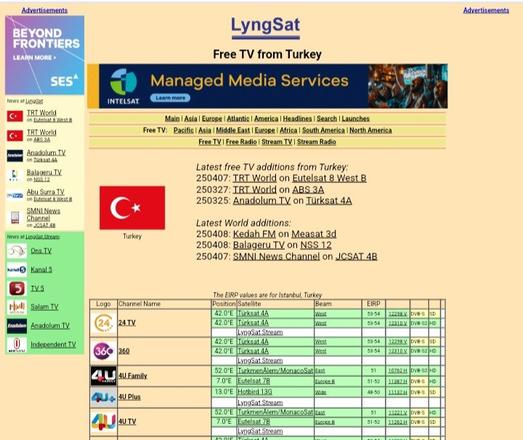
Task: Open the 4U Plus channel name link
Action: click(x=129, y=397)
